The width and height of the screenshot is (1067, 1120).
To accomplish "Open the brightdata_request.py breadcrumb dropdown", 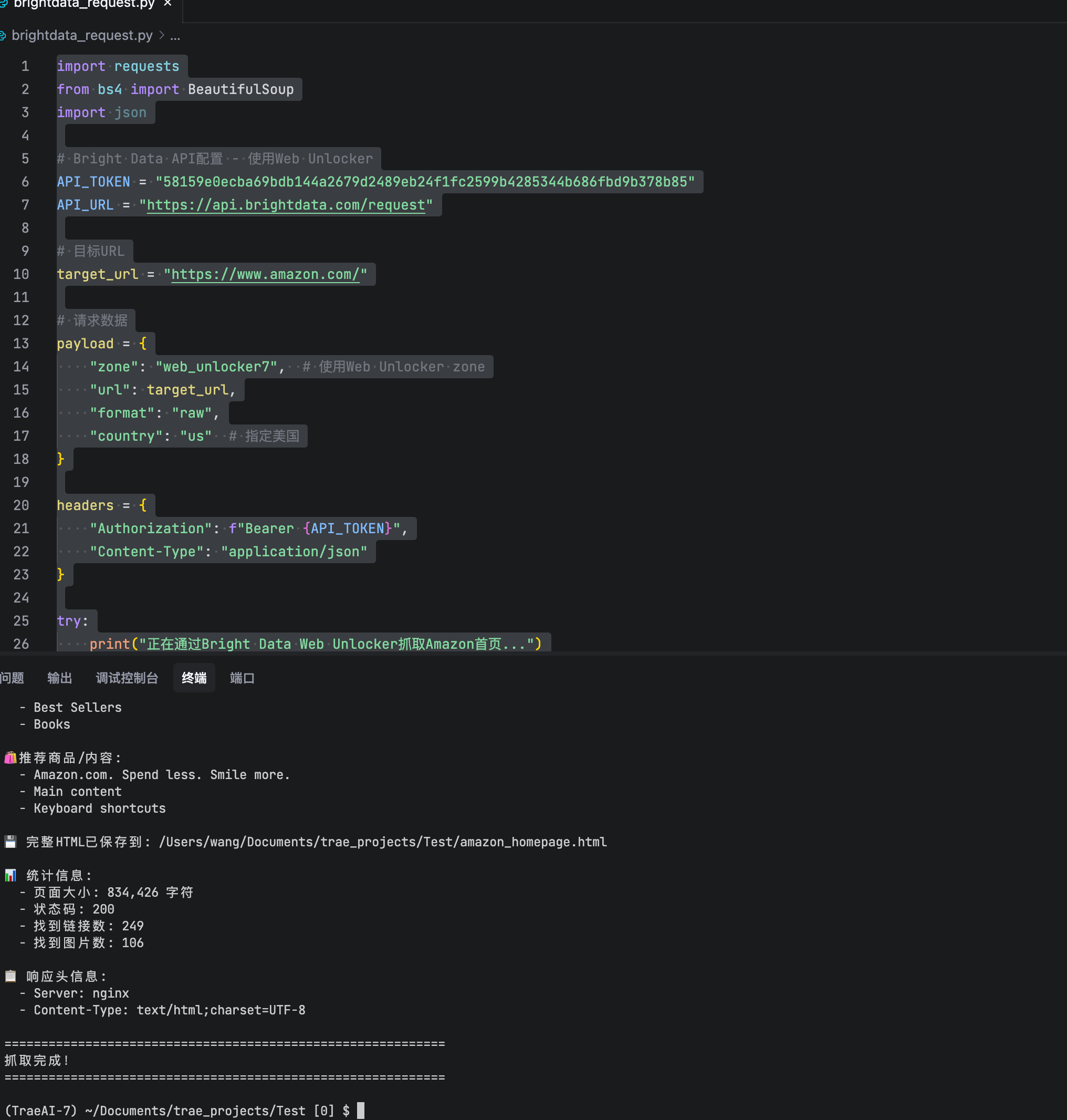I will coord(82,36).
